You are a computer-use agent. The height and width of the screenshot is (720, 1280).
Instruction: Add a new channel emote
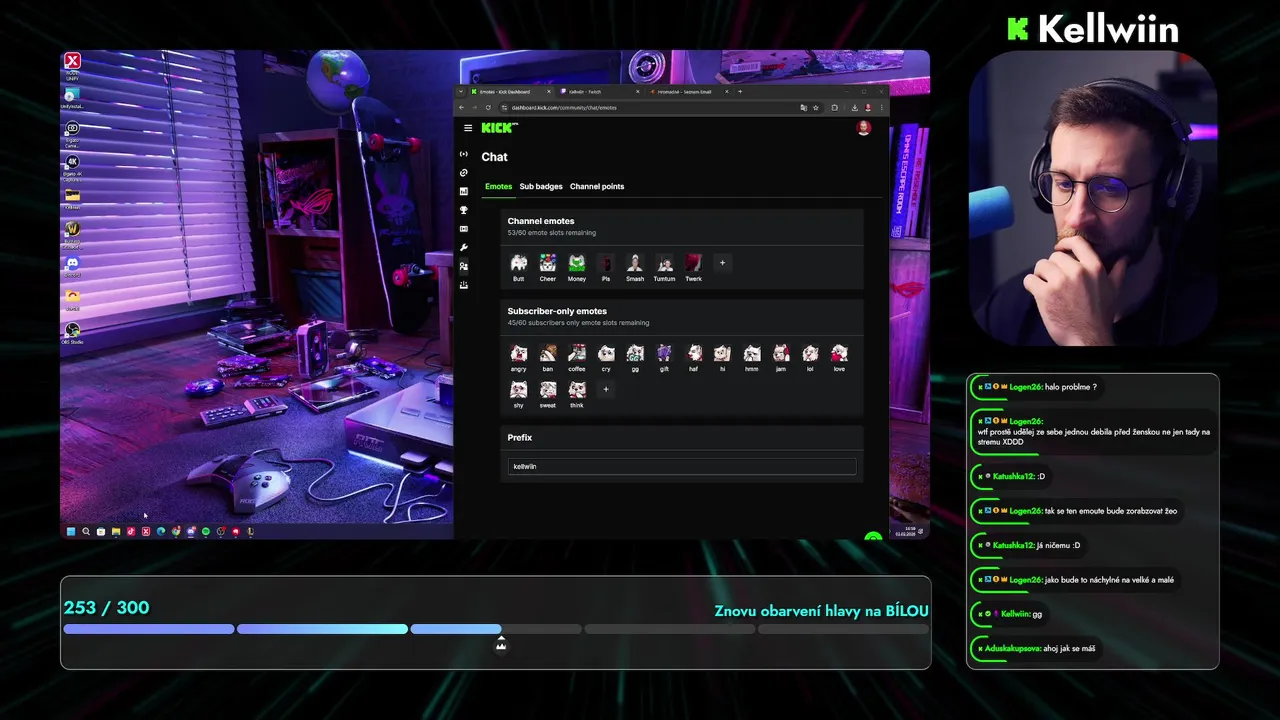tap(723, 263)
